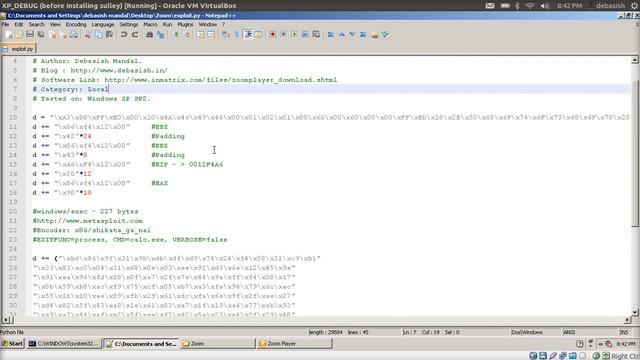Click the horizontal scrollbar left arrow
Screen dimensions: 640x360
[x=7, y=320]
